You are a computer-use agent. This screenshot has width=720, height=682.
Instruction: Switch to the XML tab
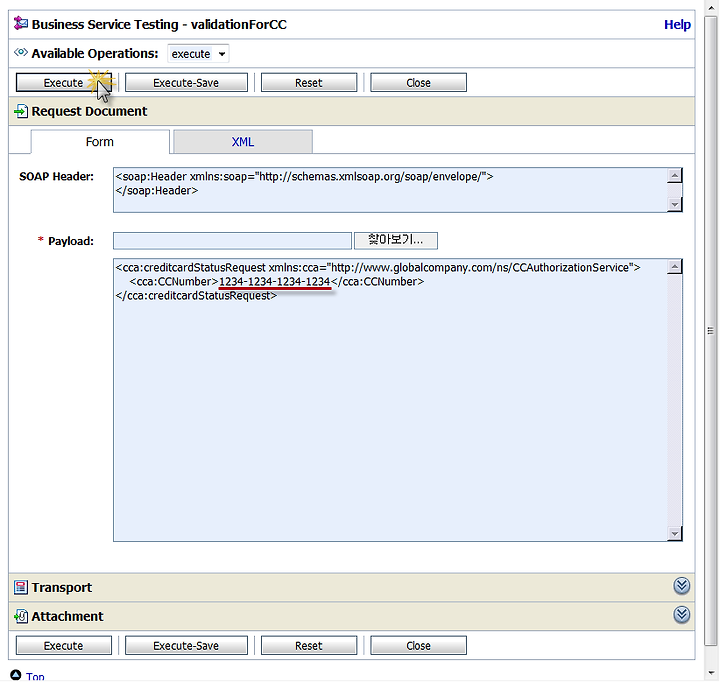pyautogui.click(x=243, y=141)
